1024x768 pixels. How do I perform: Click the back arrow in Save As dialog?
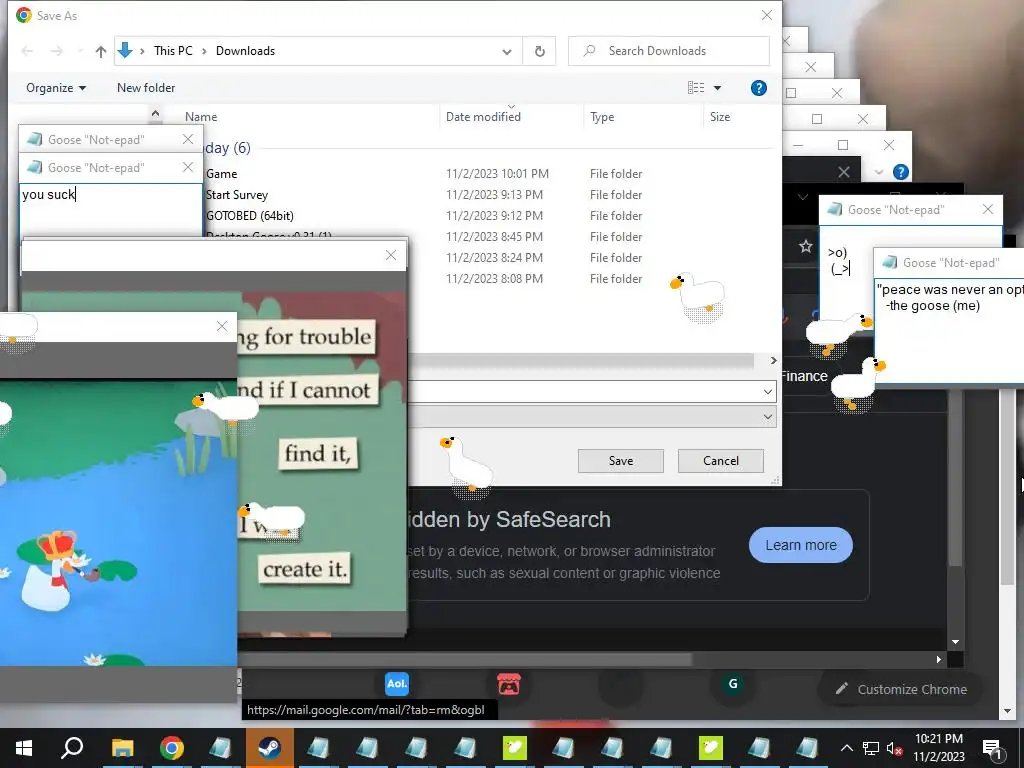27,51
